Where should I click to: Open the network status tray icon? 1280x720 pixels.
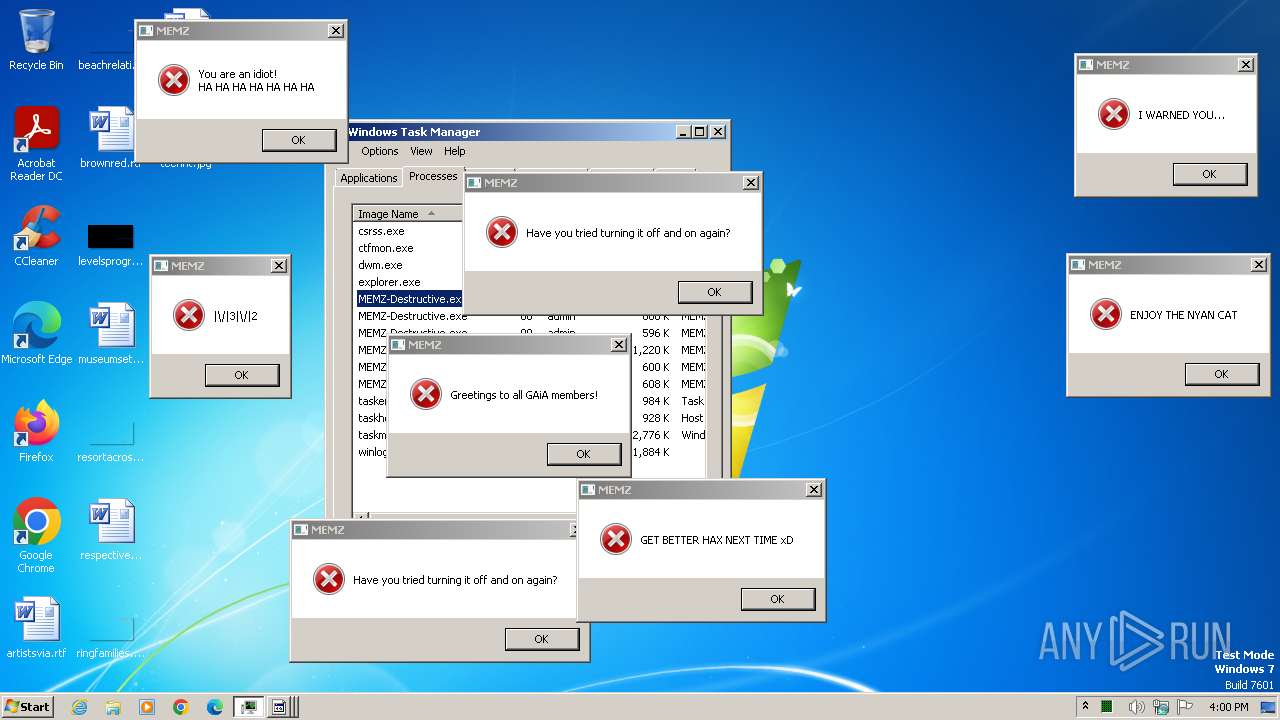pyautogui.click(x=1160, y=707)
